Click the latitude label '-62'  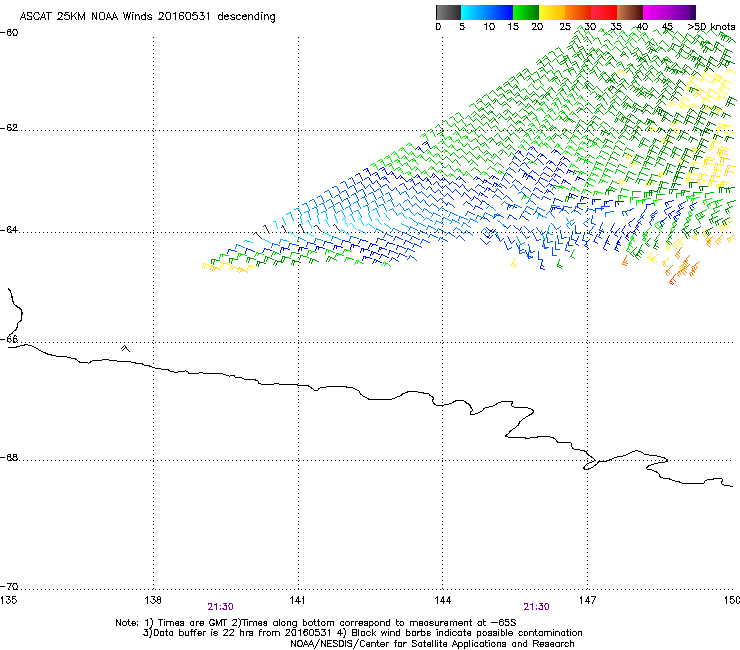pyautogui.click(x=9, y=128)
